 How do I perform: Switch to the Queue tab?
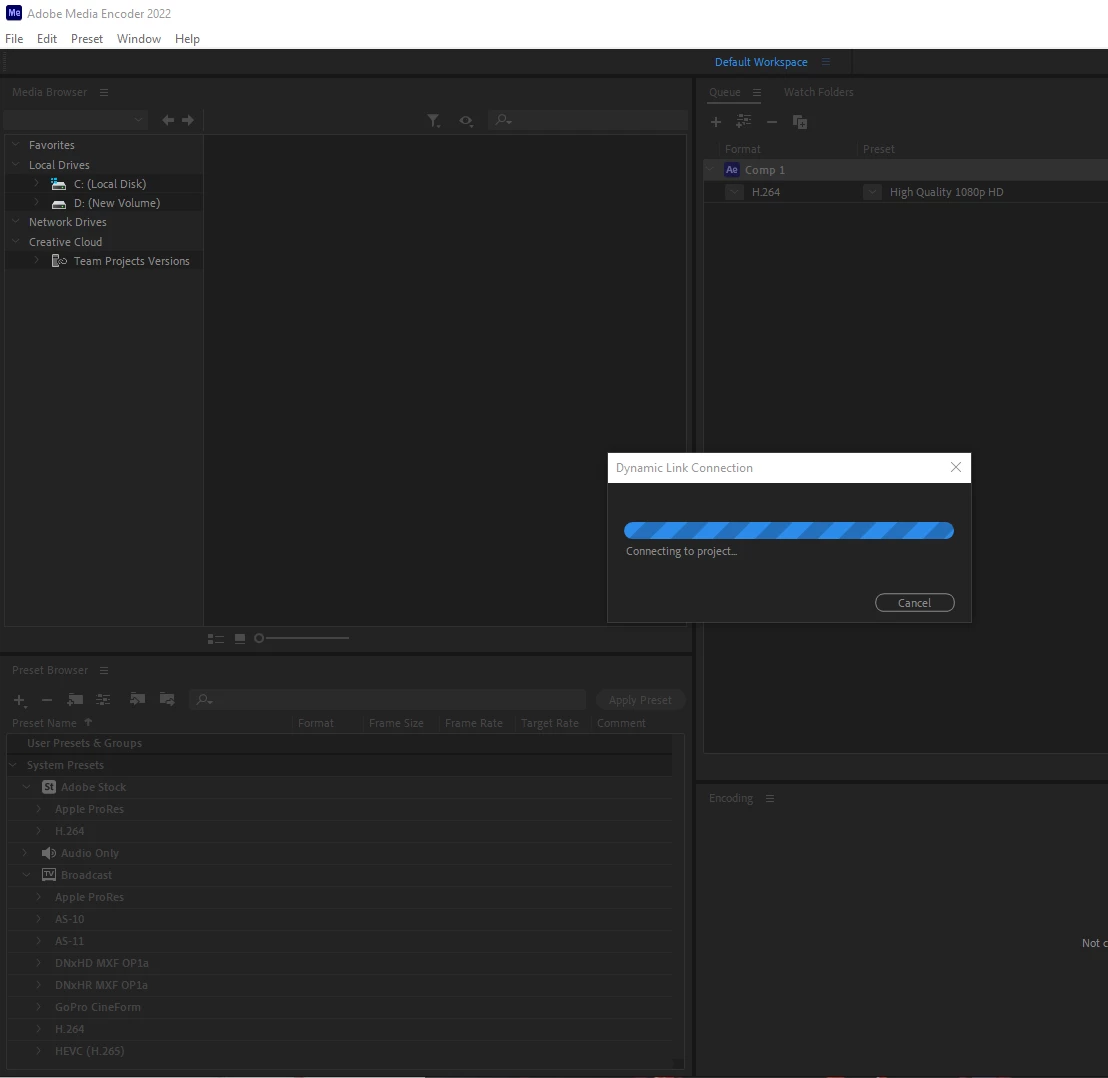pos(725,93)
